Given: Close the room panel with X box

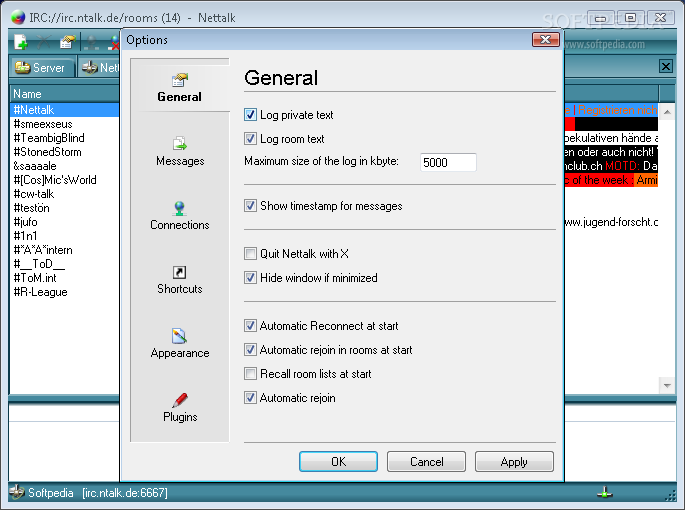Looking at the screenshot, I should click(x=665, y=66).
